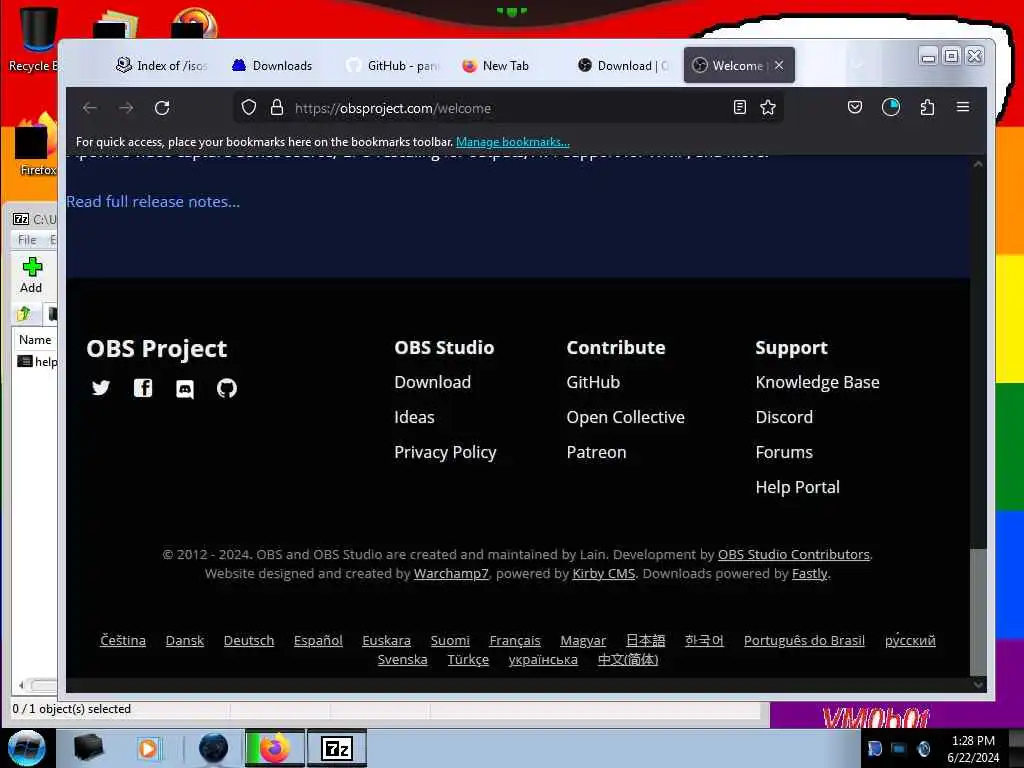The width and height of the screenshot is (1024, 768).
Task: Click the network icon in system tray
Action: (899, 748)
